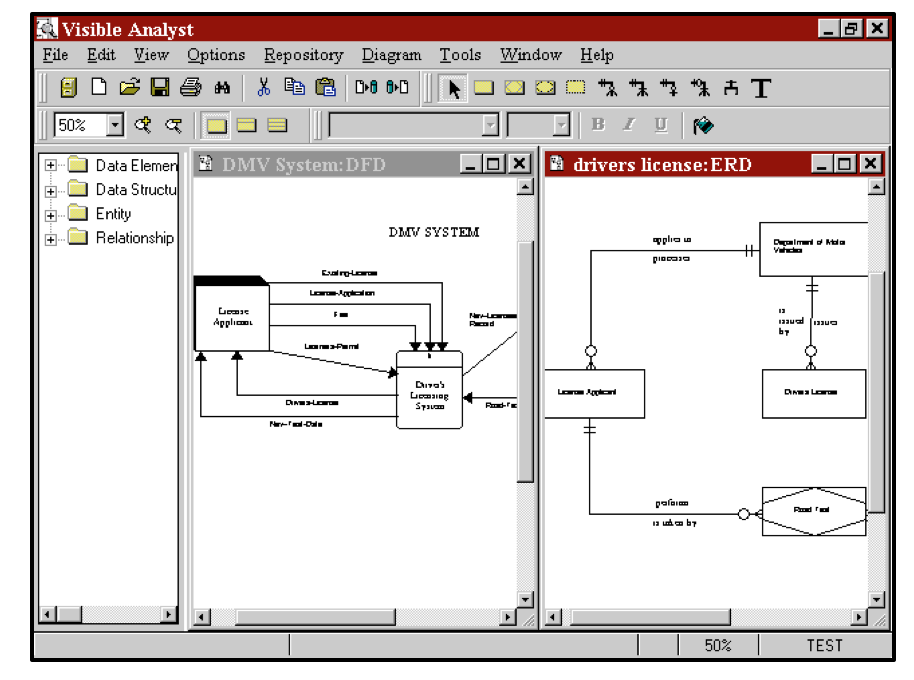Toggle Bold formatting button
Screen dimensions: 914x680
(598, 125)
